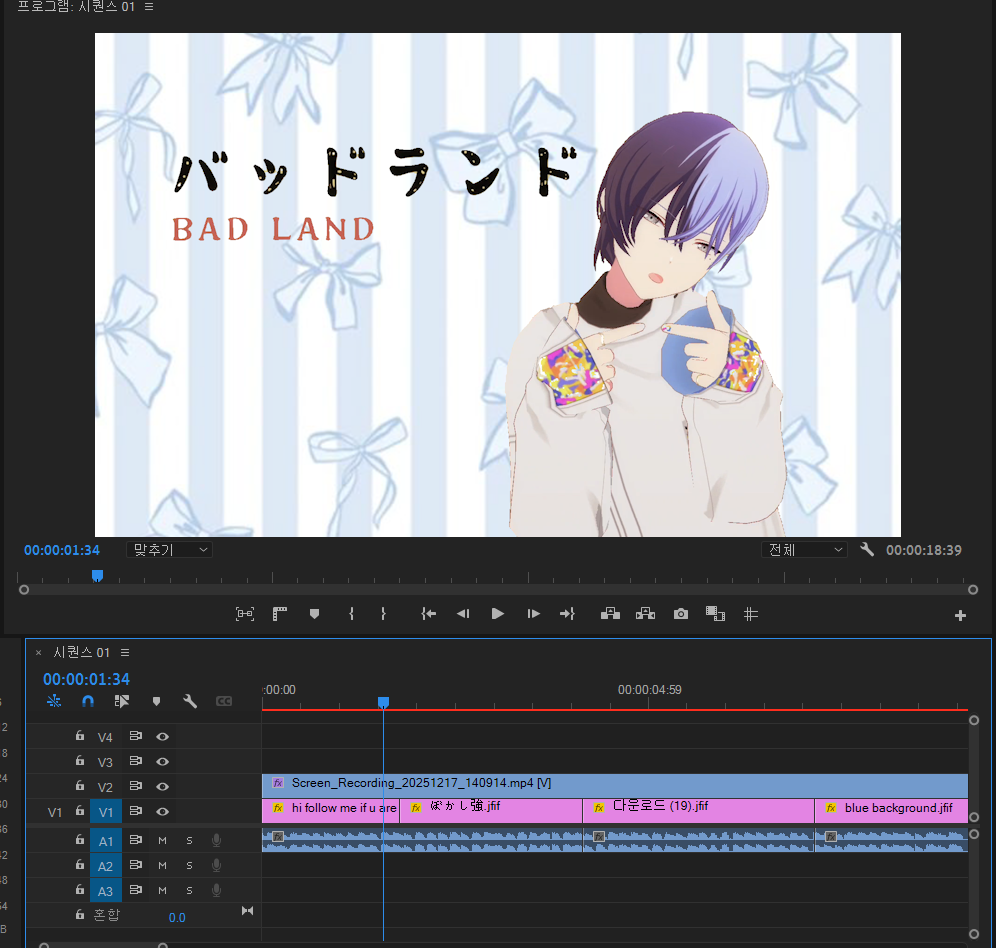Open timeline display settings wrench icon
This screenshot has height=948, width=996.
pyautogui.click(x=190, y=702)
